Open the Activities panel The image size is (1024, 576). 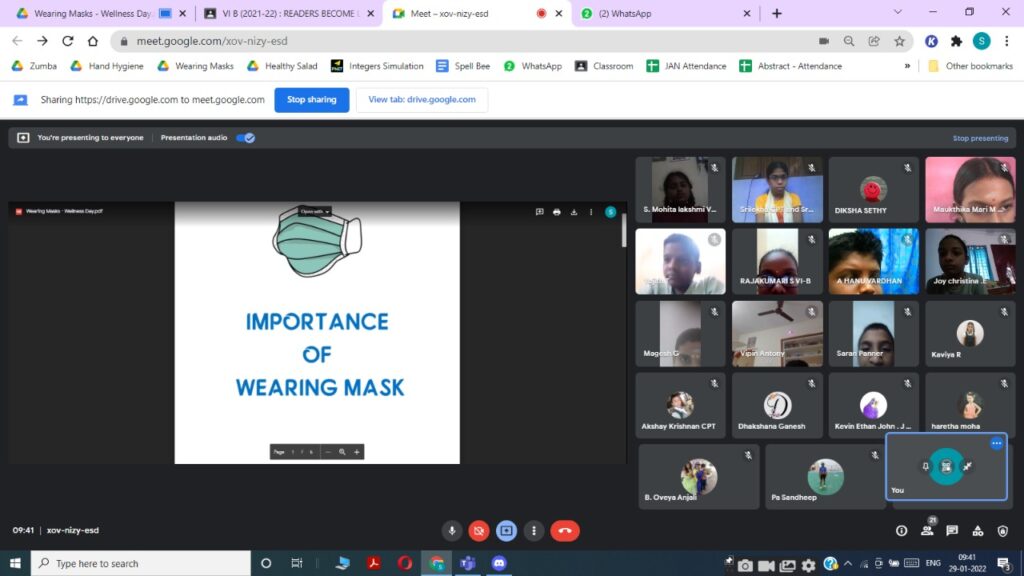point(977,531)
